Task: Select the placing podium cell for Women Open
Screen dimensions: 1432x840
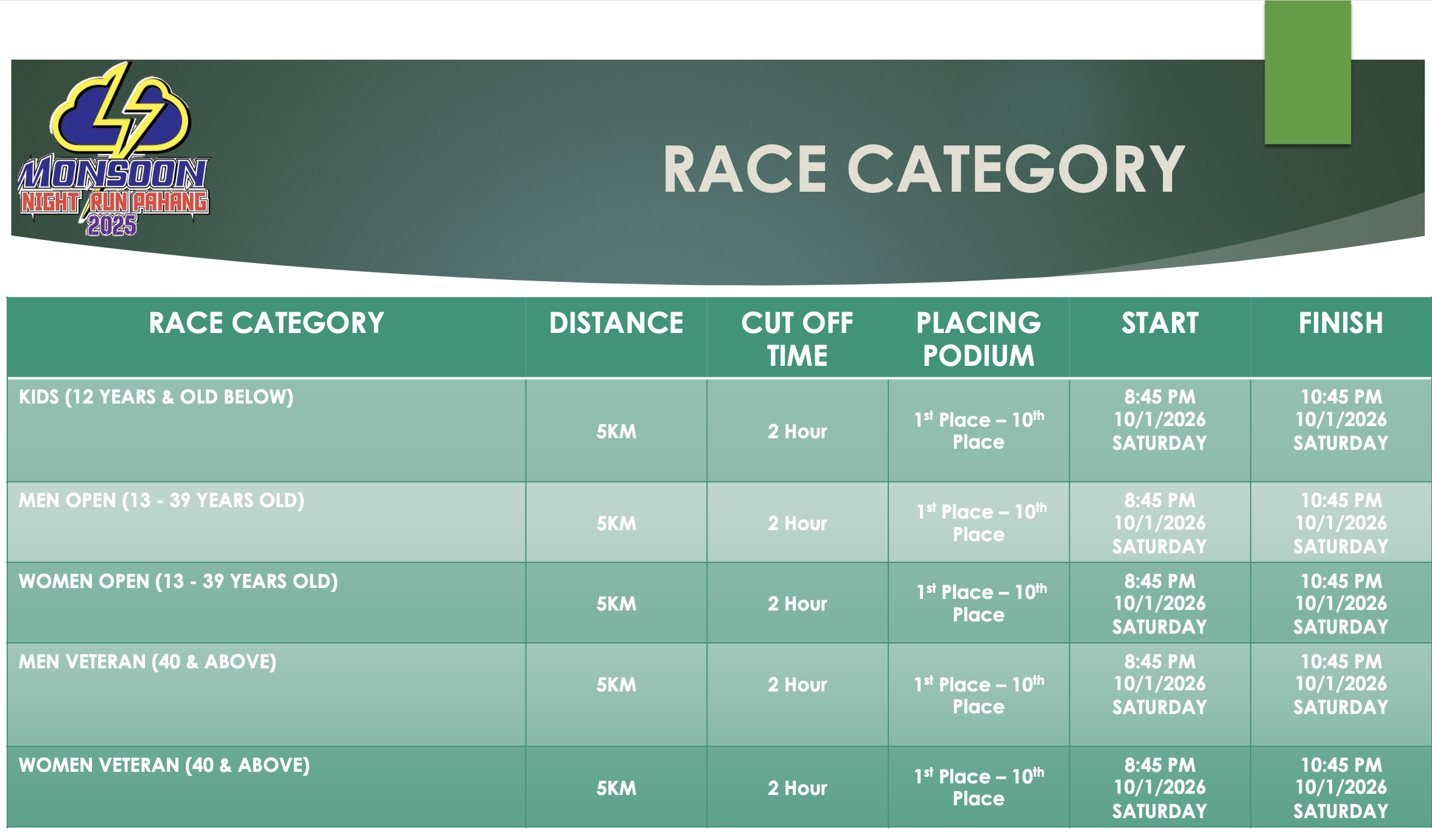Action: [978, 603]
